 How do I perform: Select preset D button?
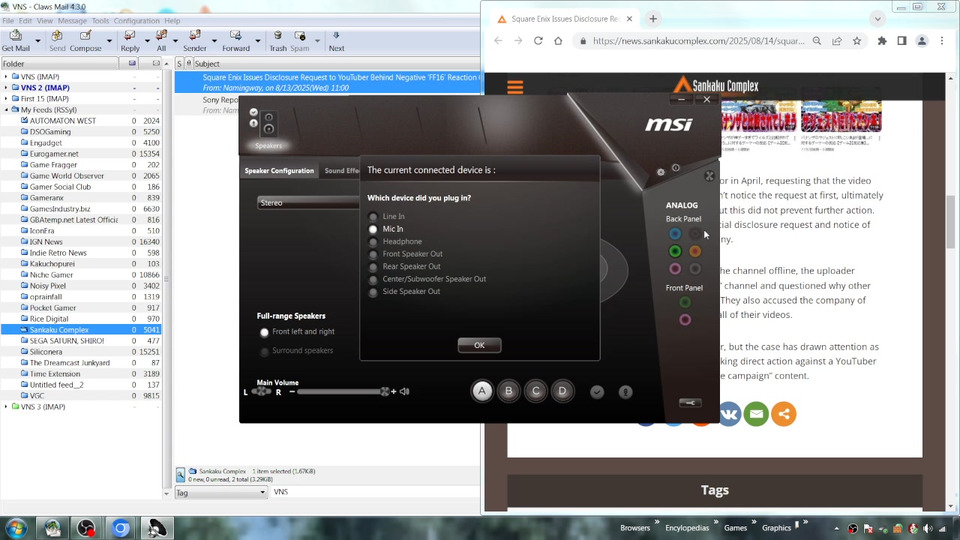[x=562, y=391]
